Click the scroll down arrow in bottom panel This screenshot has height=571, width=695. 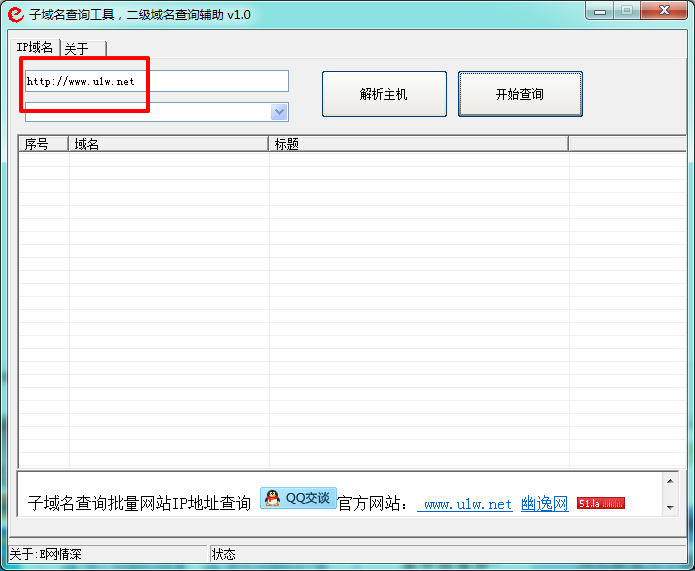(670, 507)
